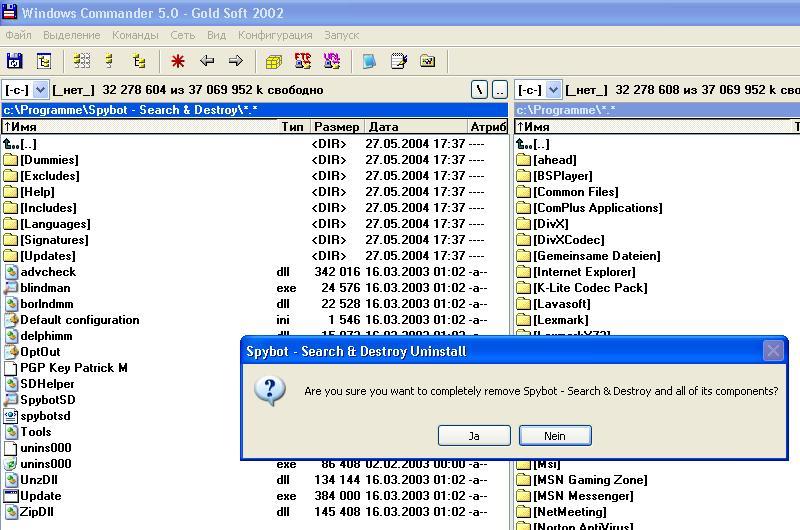Click the reread source floppy toolbar icon
Viewport: 800px width, 530px height.
(x=14, y=61)
